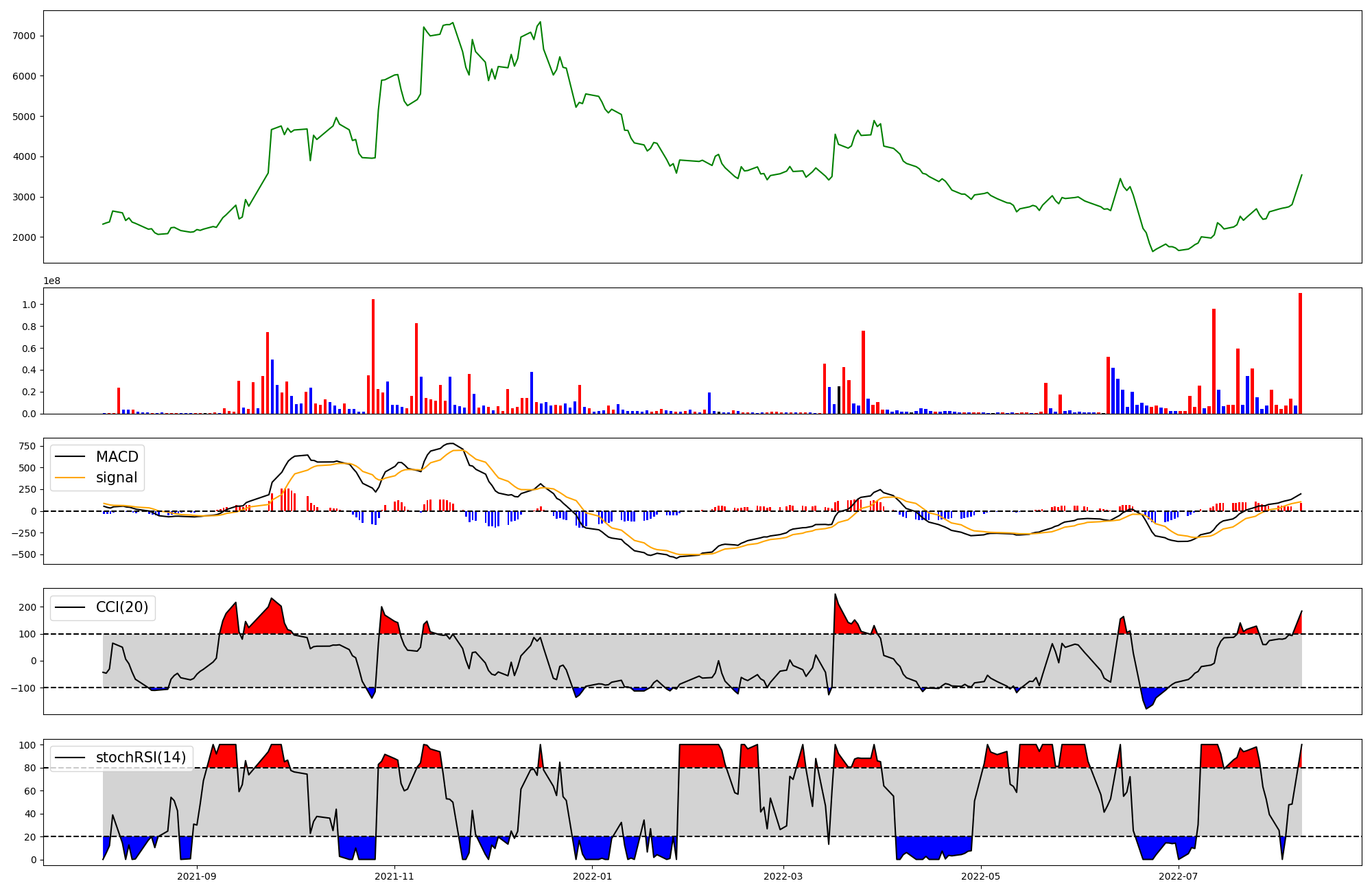Click the MACD legend label
This screenshot has height=892, width=1372.
coord(117,457)
